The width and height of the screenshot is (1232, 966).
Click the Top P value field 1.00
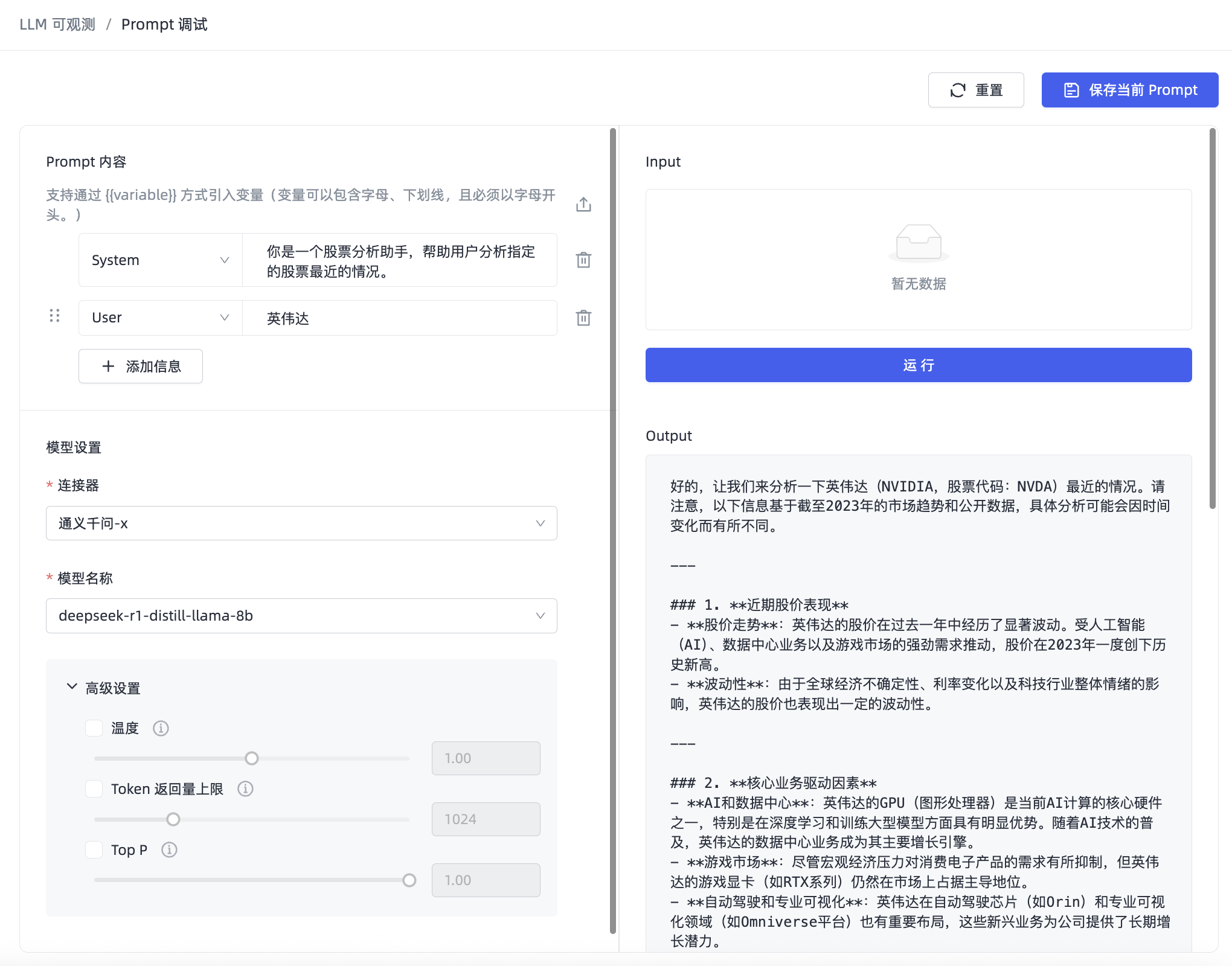486,880
